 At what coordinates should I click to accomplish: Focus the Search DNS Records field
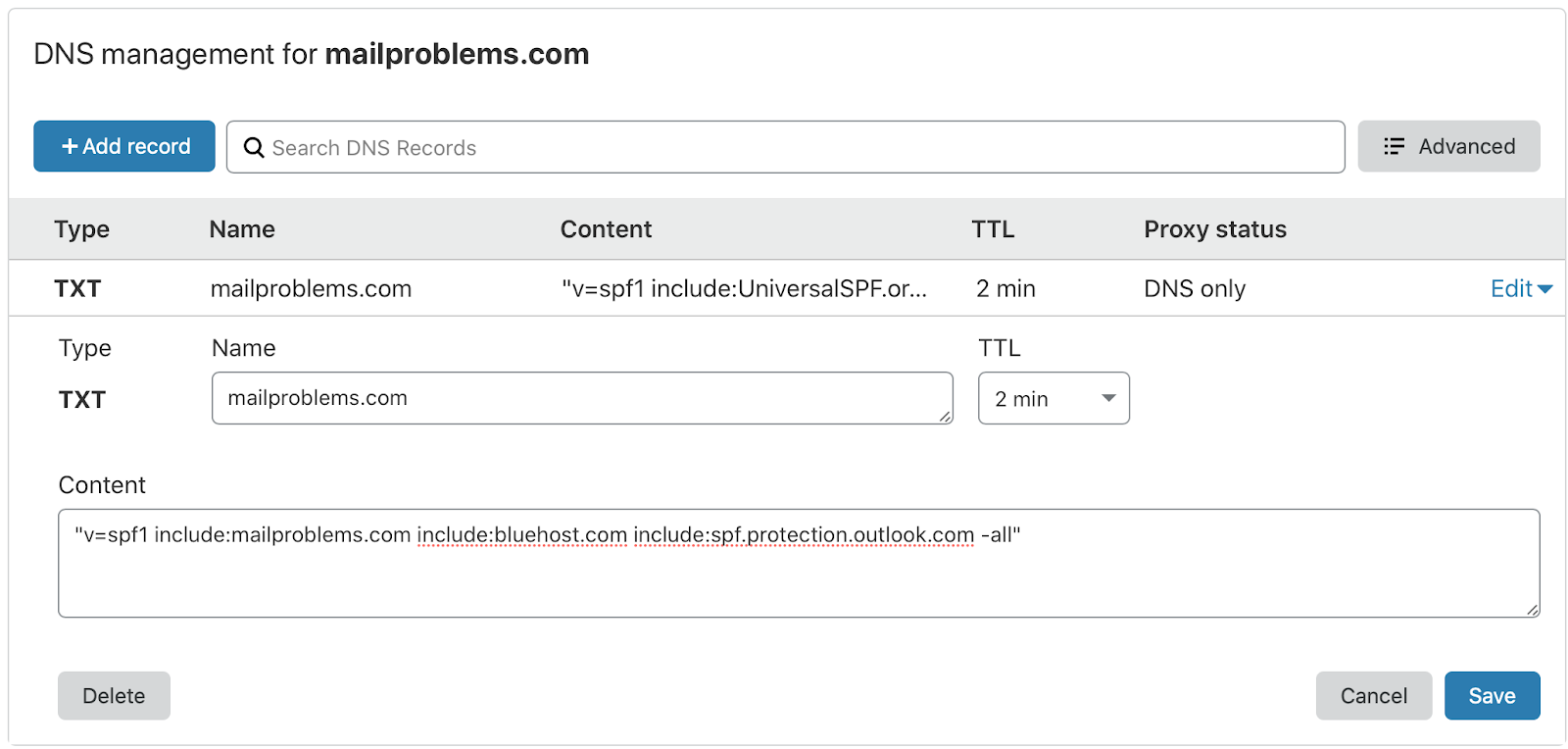click(785, 147)
